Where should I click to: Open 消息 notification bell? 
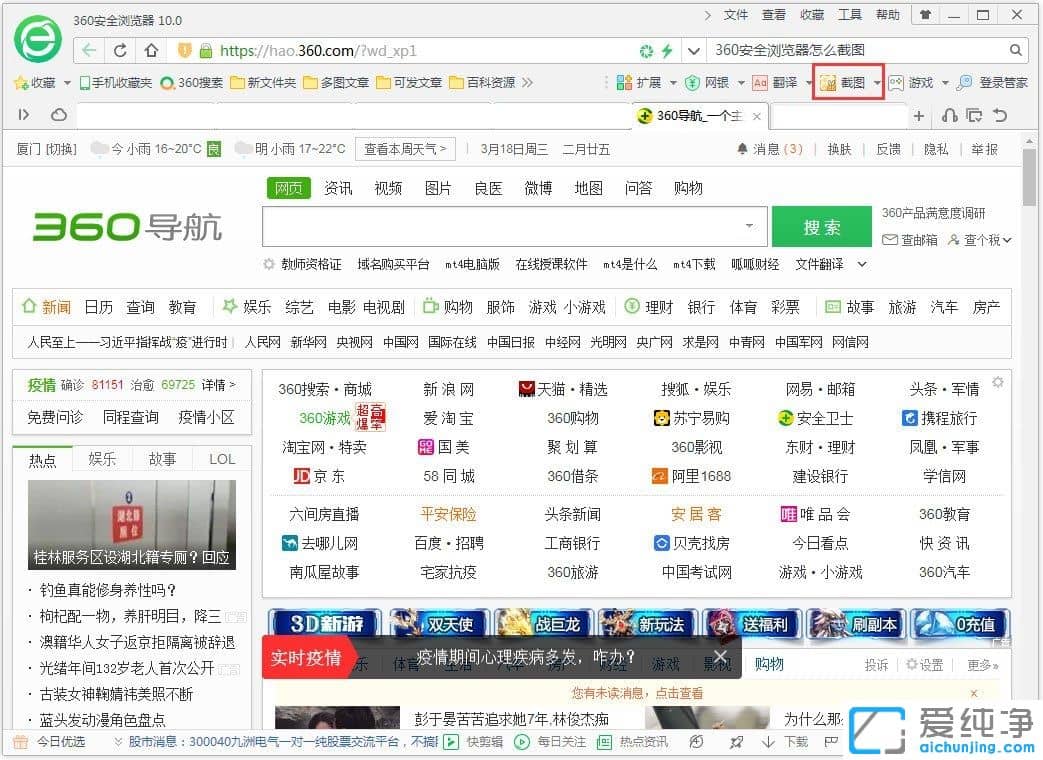coord(770,149)
